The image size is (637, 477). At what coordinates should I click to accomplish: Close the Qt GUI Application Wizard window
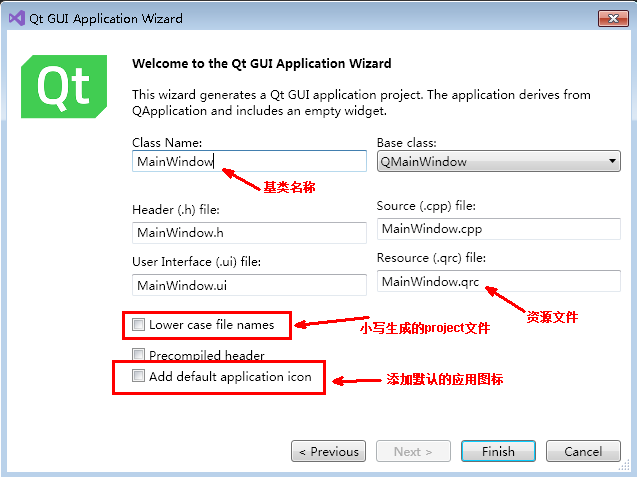pos(613,18)
